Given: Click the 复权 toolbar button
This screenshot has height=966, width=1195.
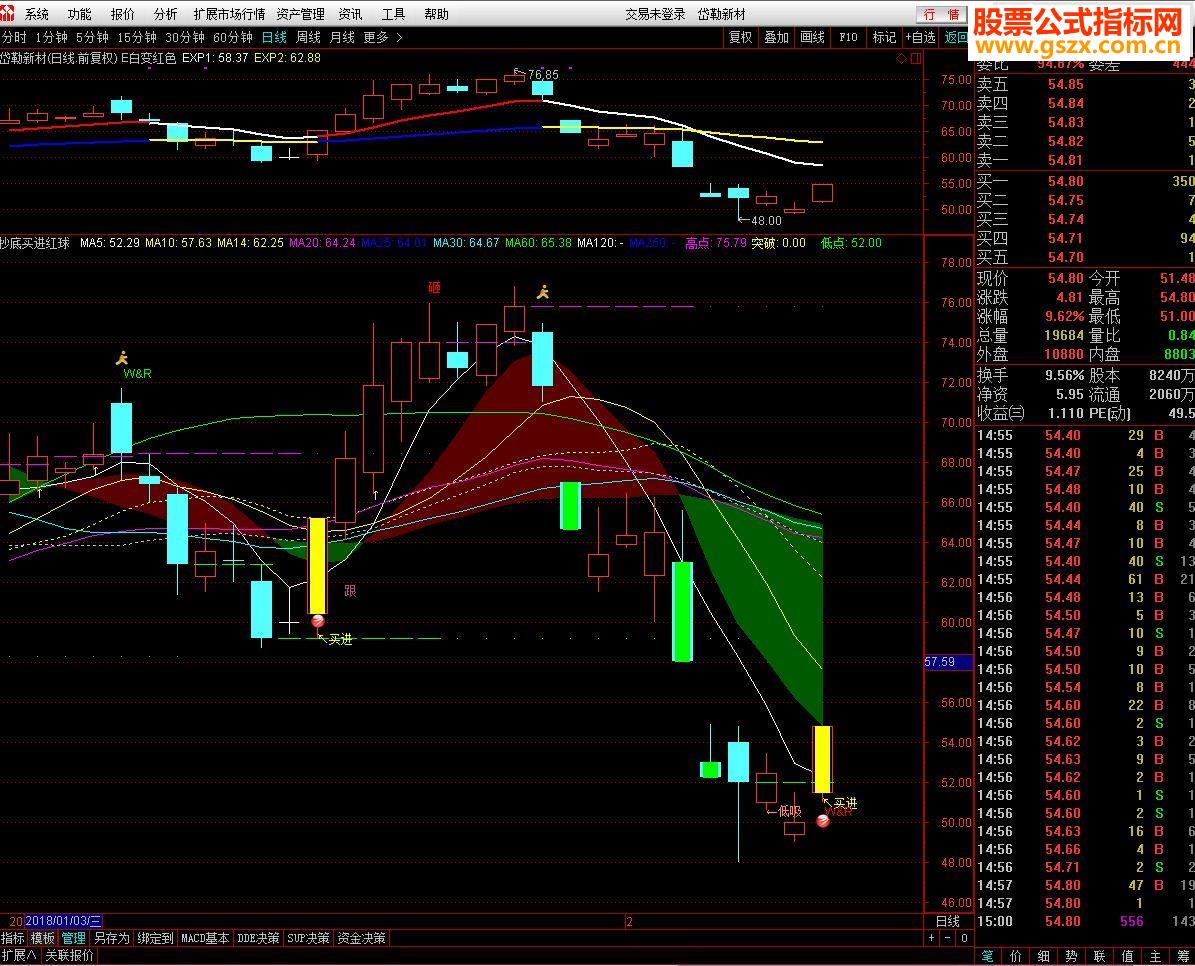Looking at the screenshot, I should (x=741, y=37).
